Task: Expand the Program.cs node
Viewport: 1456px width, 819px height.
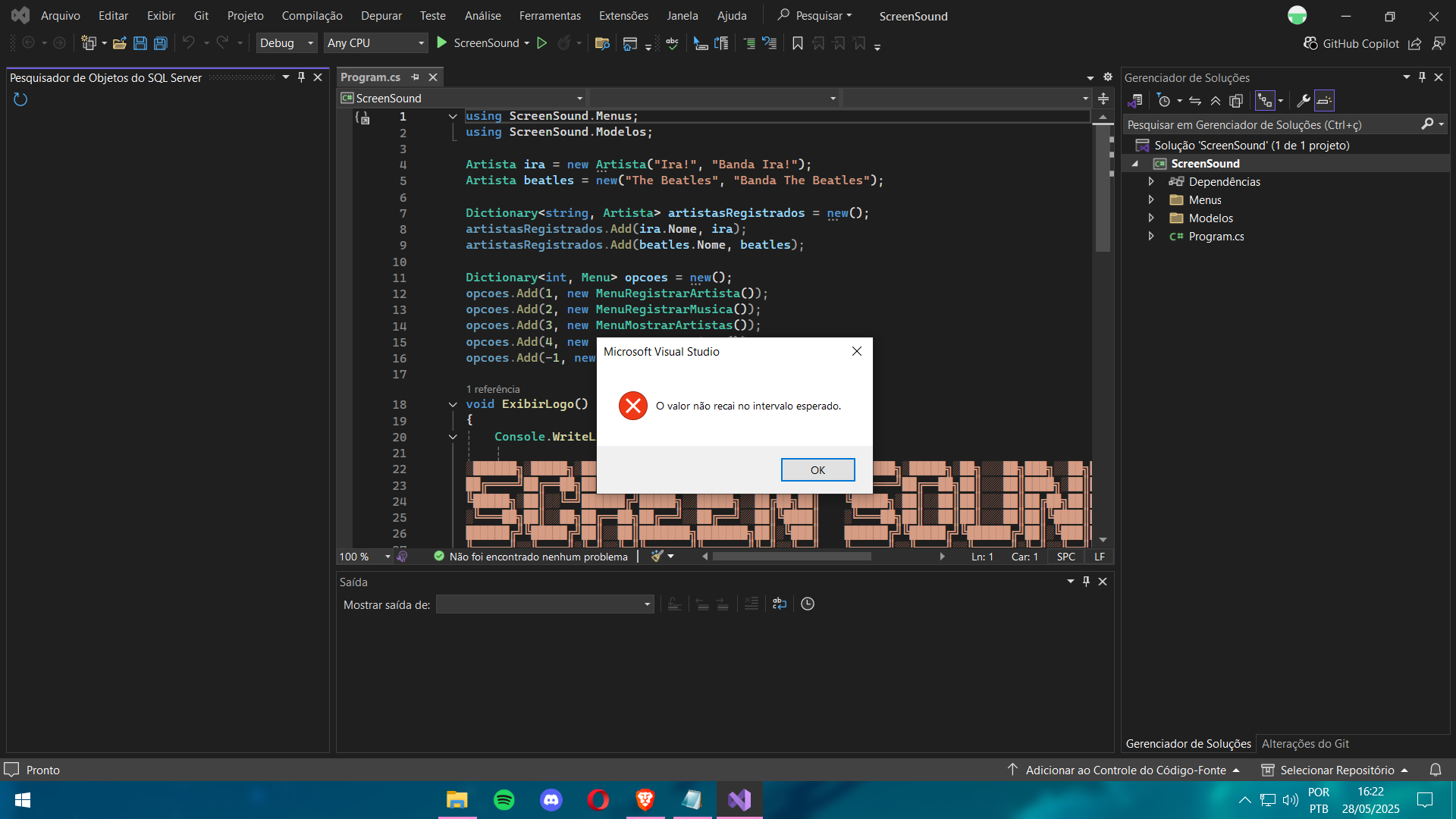Action: coord(1151,237)
